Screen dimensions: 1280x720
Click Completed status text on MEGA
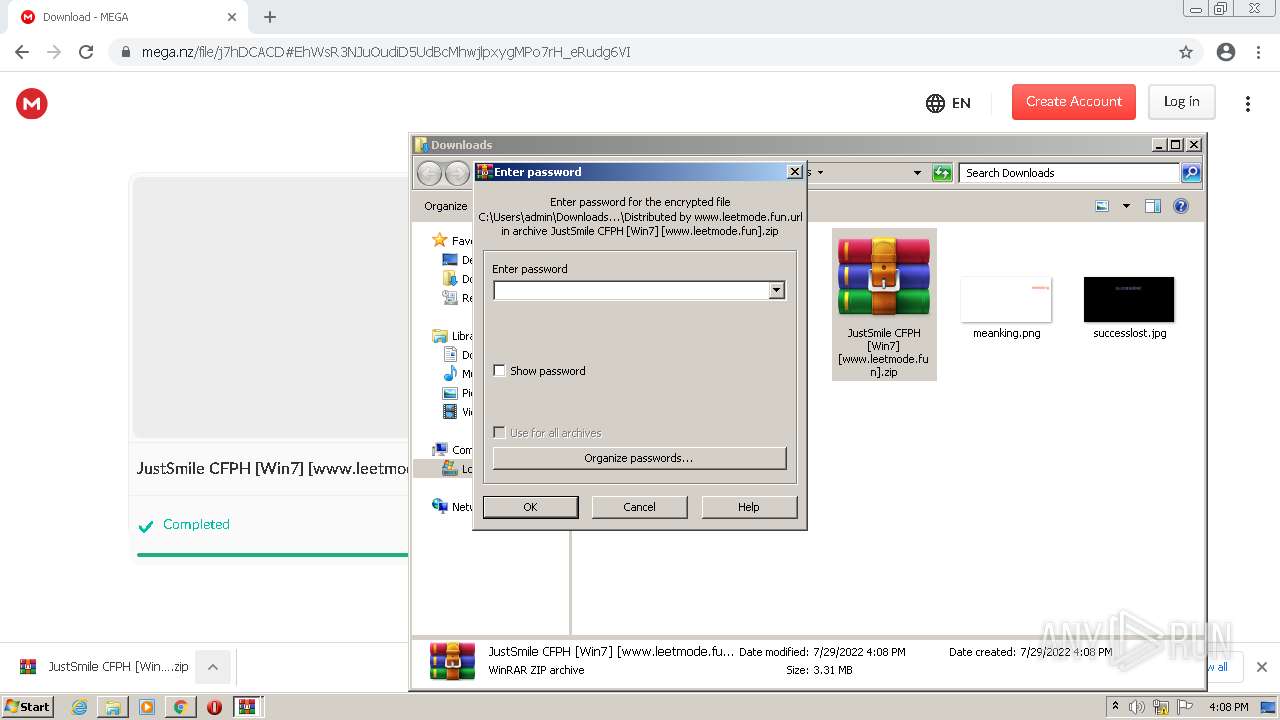(196, 524)
